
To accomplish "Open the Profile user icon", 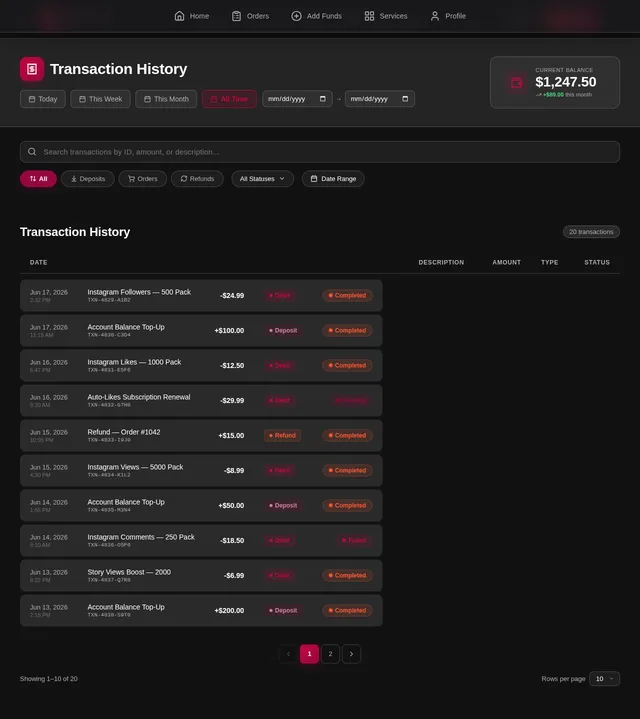I will coord(435,16).
